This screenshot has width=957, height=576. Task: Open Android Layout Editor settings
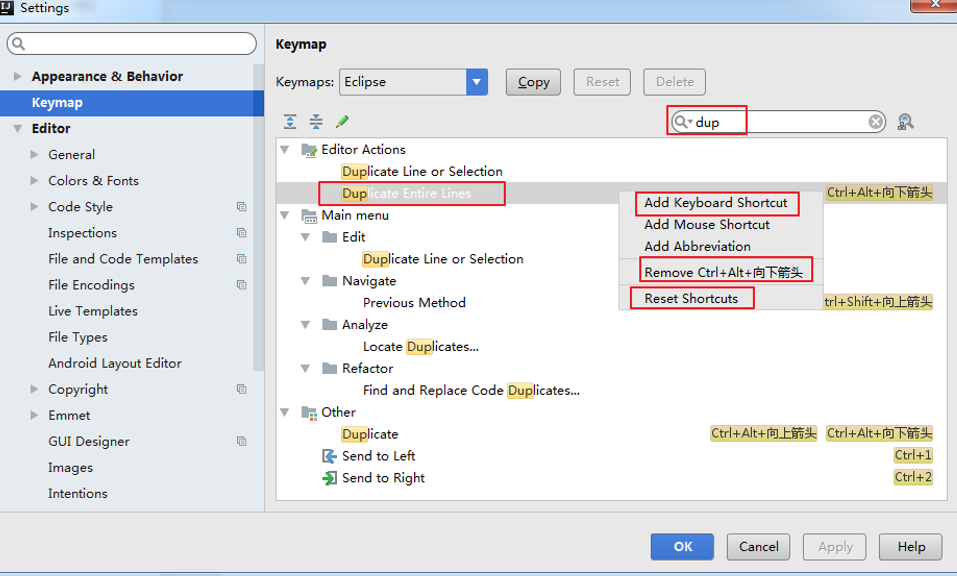pyautogui.click(x=115, y=363)
